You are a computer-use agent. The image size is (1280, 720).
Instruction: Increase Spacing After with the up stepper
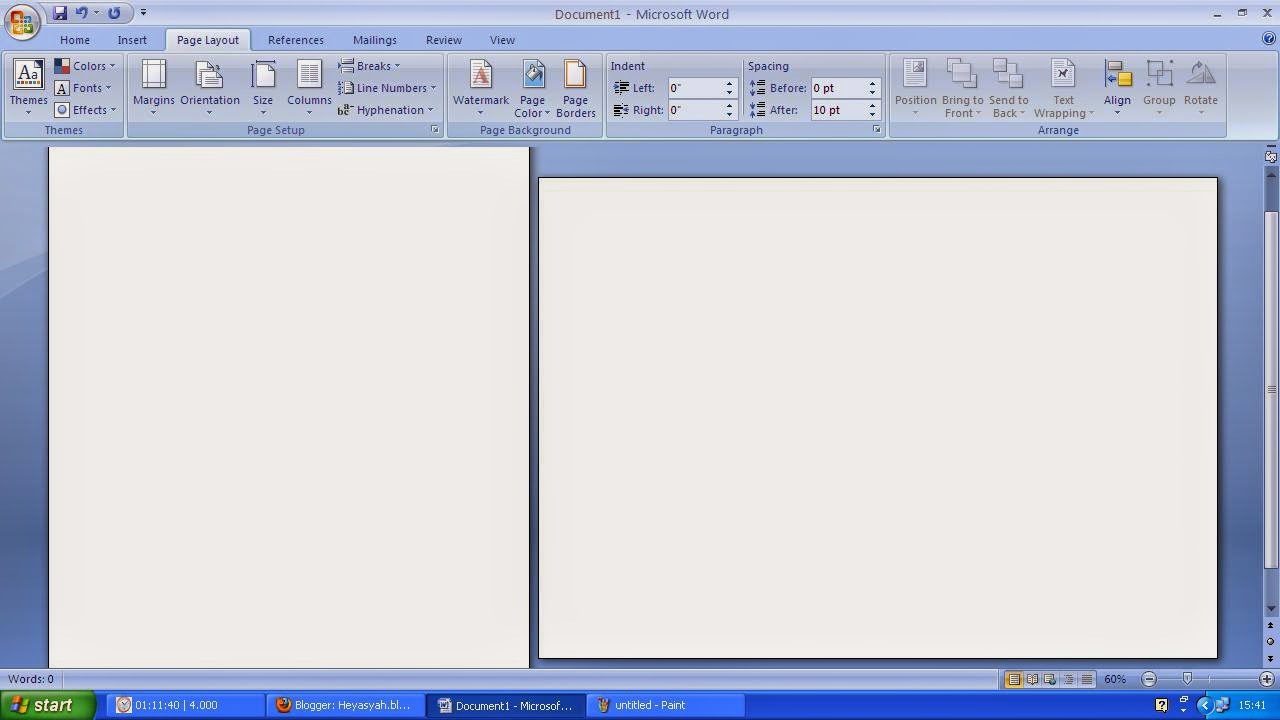(x=871, y=105)
